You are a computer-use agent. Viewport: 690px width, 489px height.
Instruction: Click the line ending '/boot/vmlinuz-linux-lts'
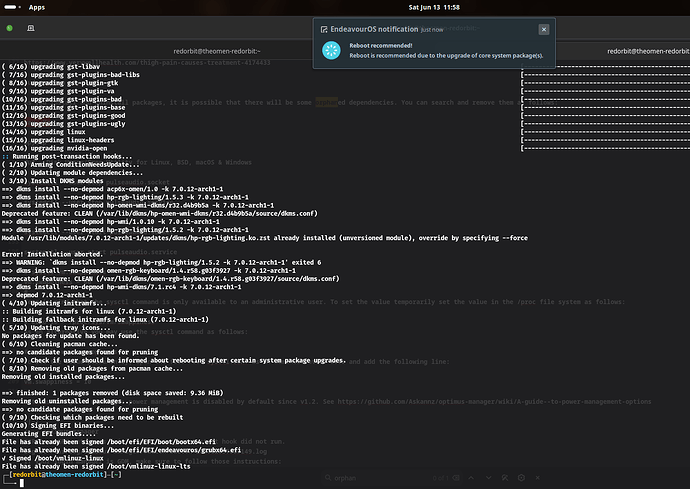point(96,467)
